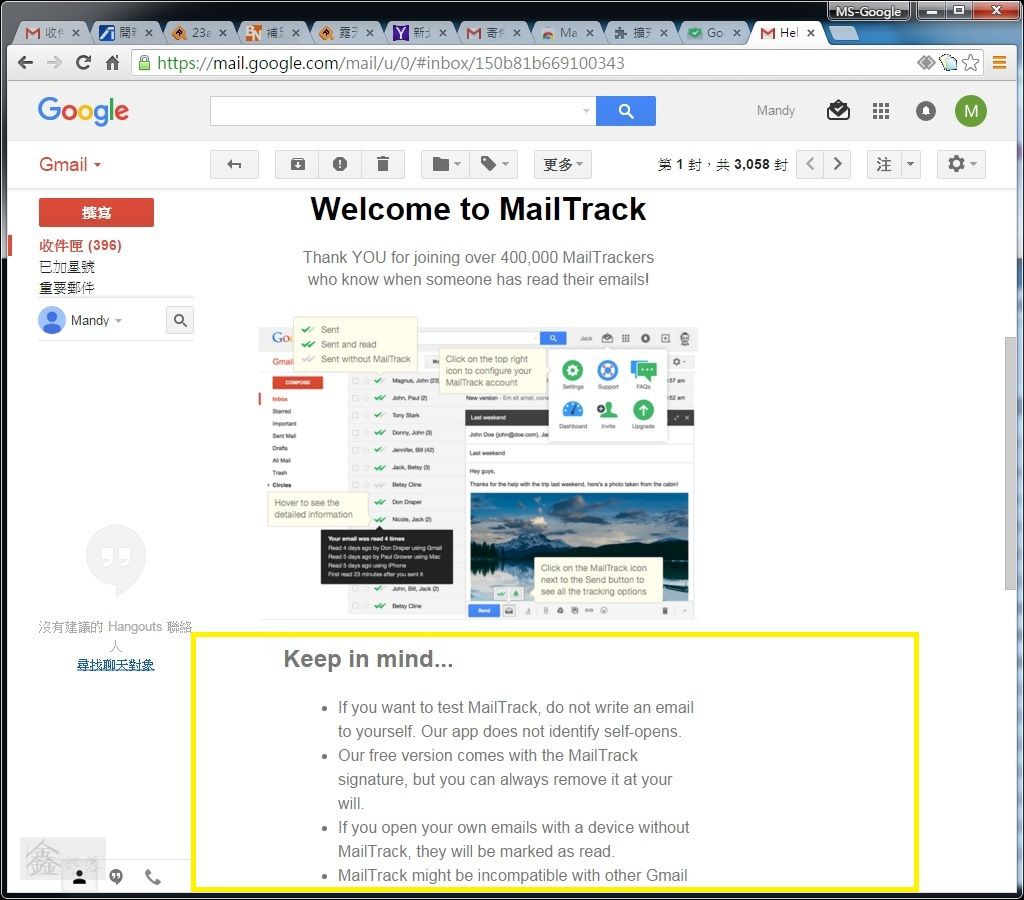Open the Chrome hamburger menu
Screen dimensions: 1024x900
point(999,63)
